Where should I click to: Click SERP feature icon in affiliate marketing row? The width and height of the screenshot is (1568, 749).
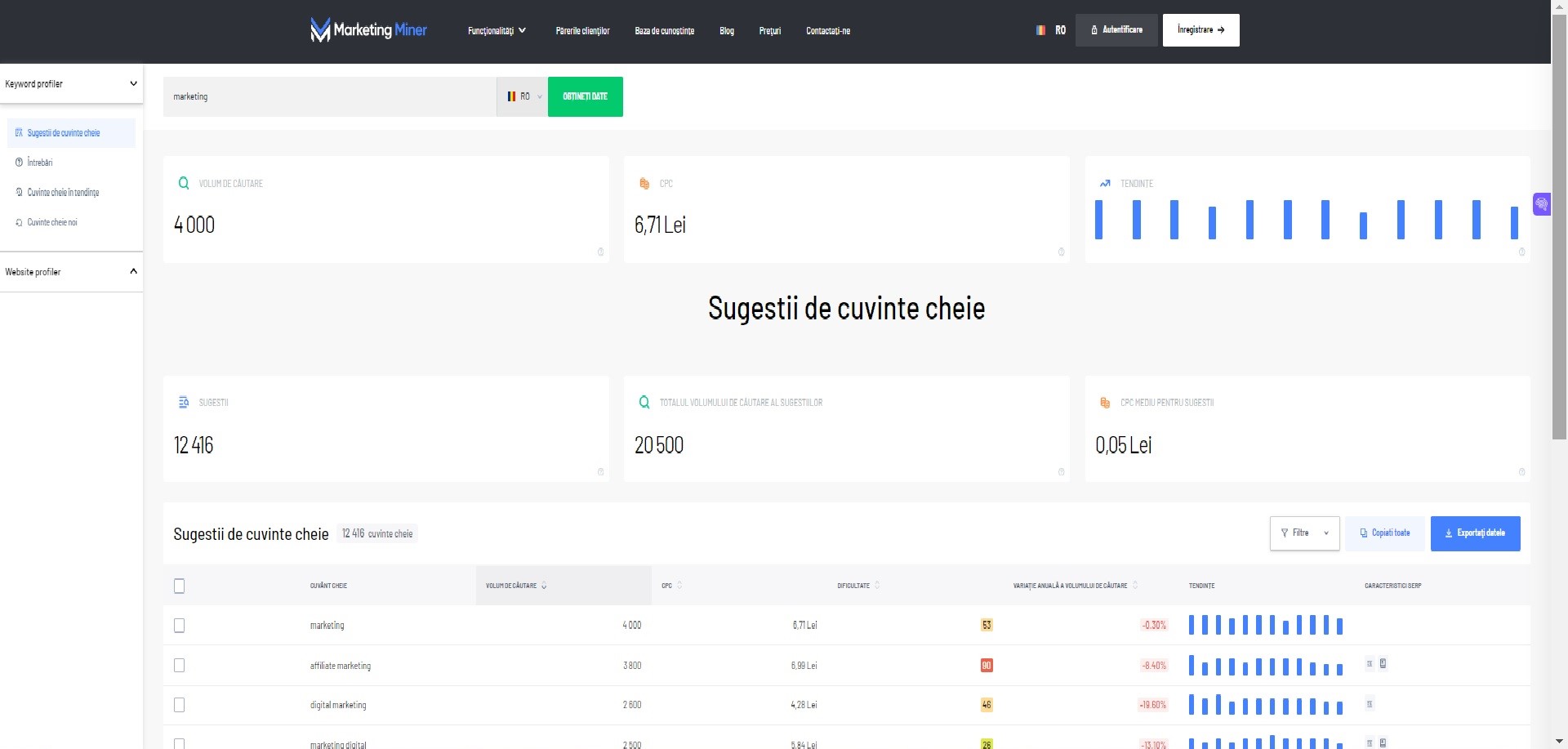pyautogui.click(x=1370, y=664)
